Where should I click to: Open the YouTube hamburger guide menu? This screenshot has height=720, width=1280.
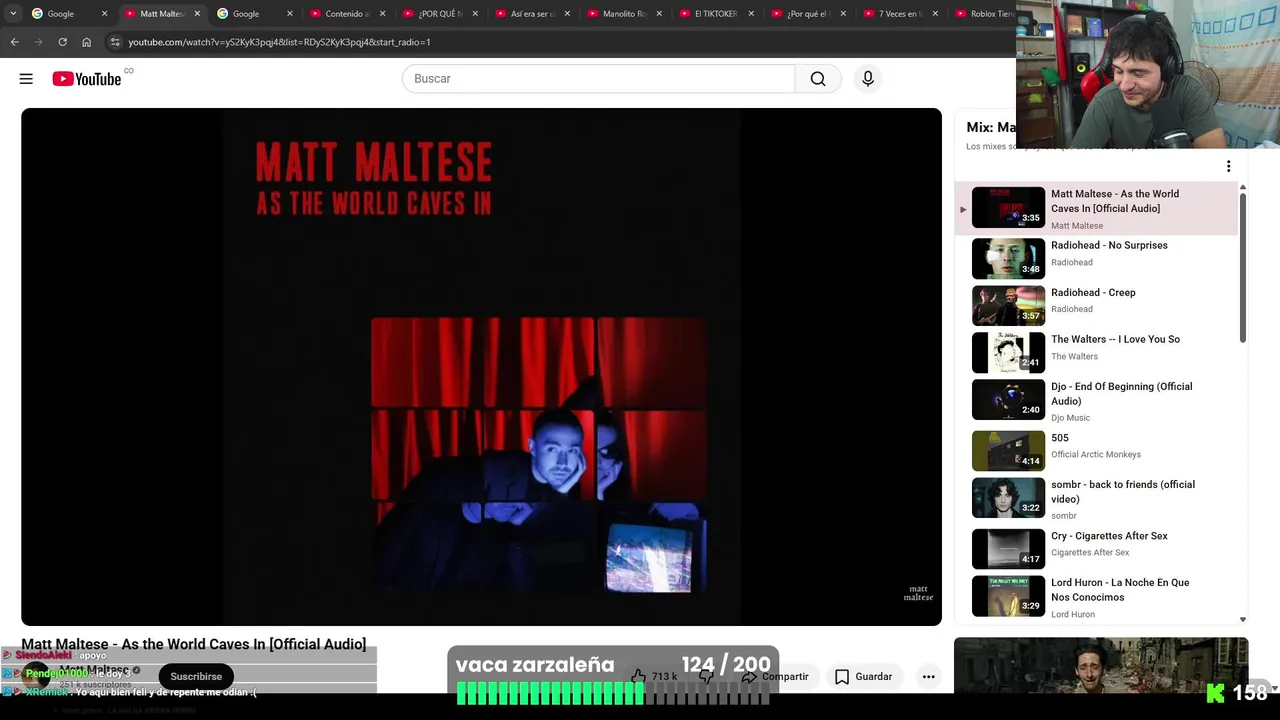point(26,79)
